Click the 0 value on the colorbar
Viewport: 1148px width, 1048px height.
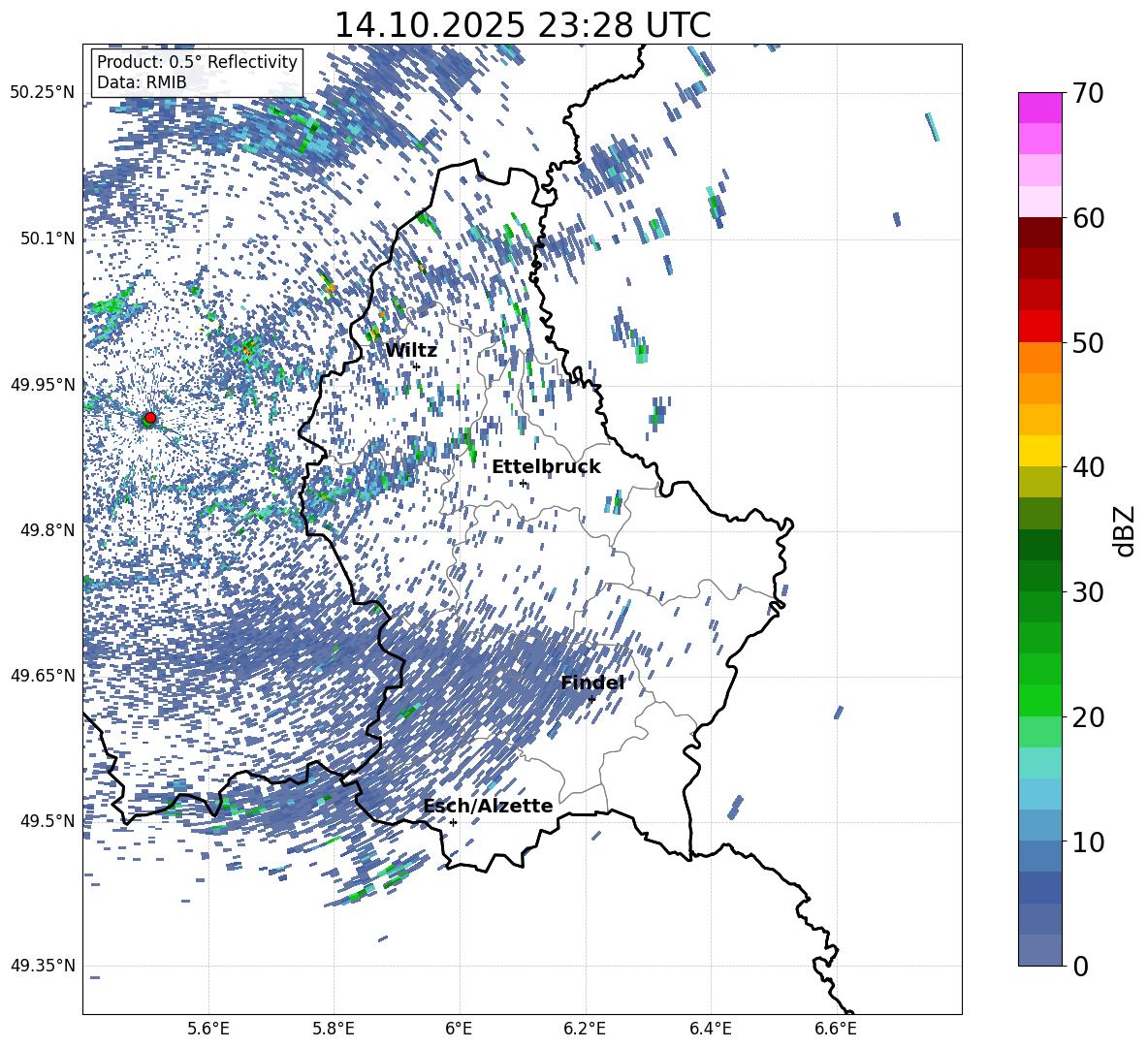pyautogui.click(x=1080, y=966)
